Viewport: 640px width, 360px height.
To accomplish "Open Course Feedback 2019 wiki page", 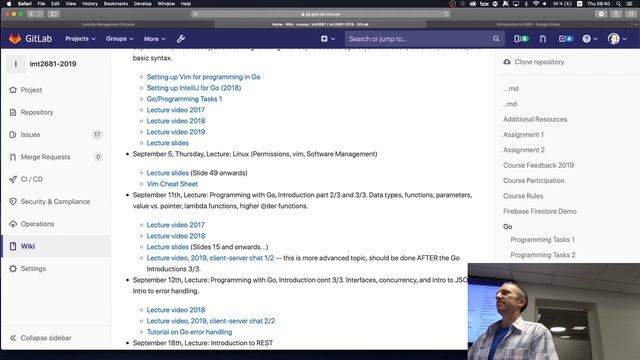I will click(538, 165).
